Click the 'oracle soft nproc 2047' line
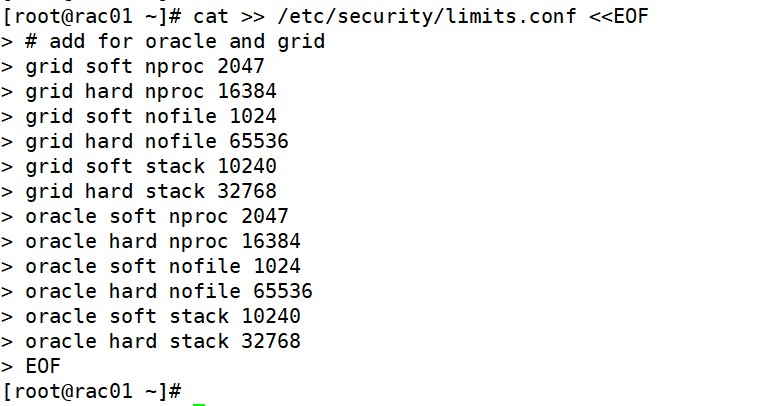The image size is (764, 406). pyautogui.click(x=157, y=216)
